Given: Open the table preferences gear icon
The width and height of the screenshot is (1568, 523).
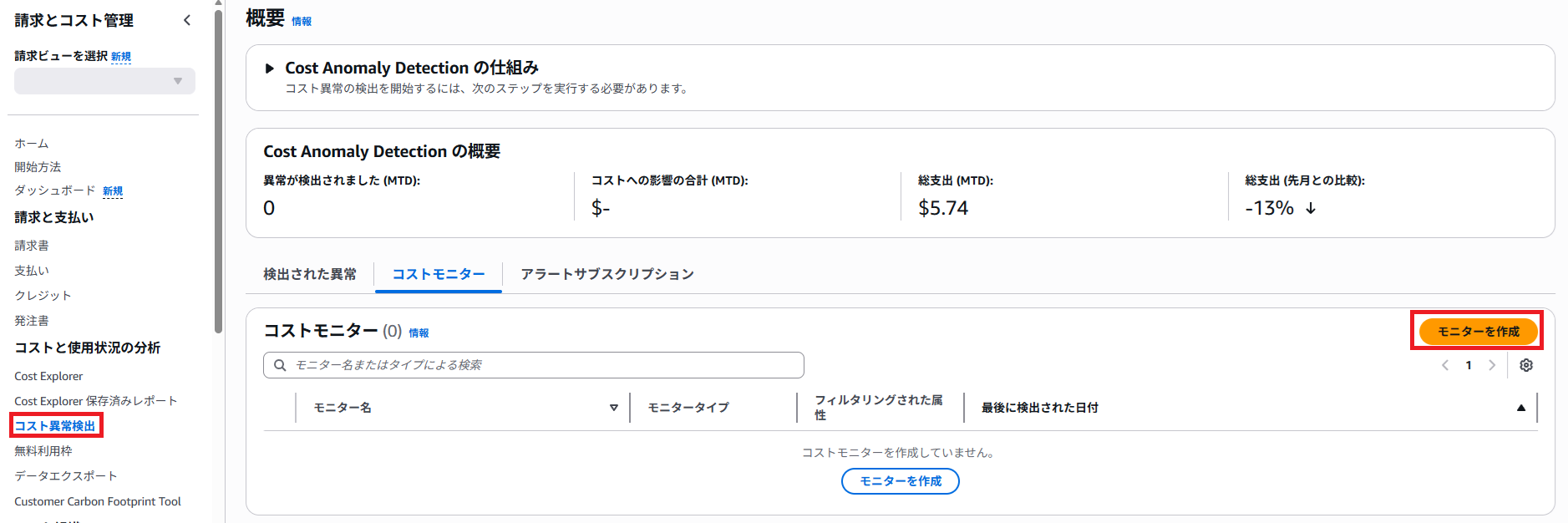Looking at the screenshot, I should (x=1526, y=365).
